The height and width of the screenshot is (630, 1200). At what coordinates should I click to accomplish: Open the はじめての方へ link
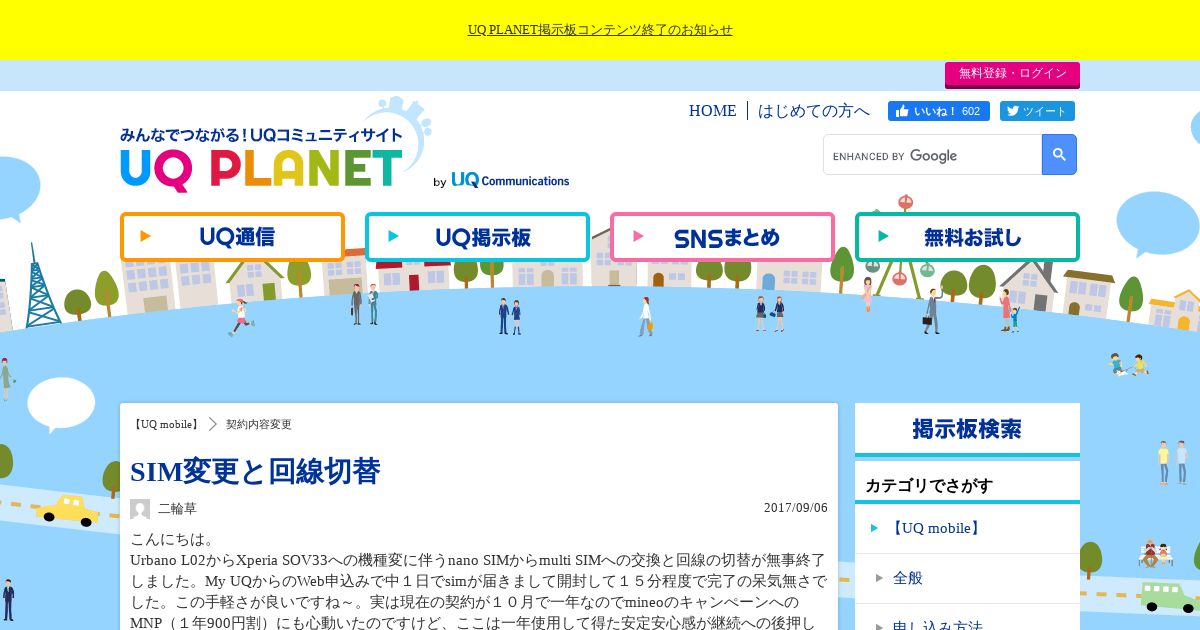pyautogui.click(x=814, y=111)
